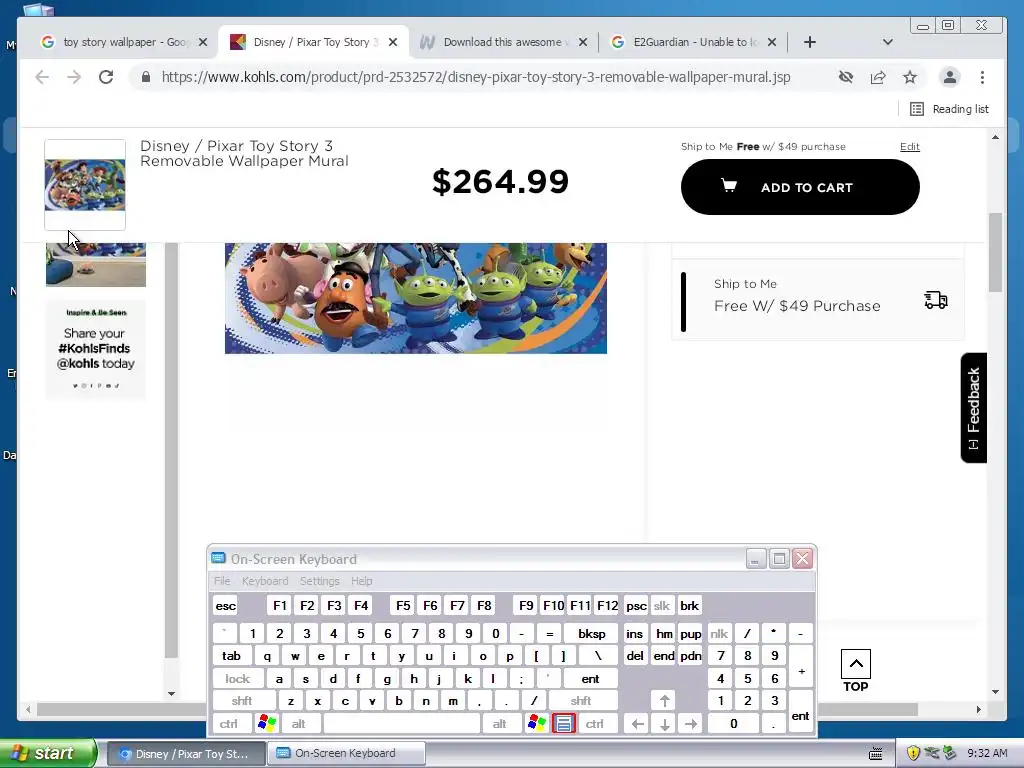This screenshot has height=768, width=1024.
Task: Click the page's vertical scrollbar thumb
Action: click(x=995, y=252)
